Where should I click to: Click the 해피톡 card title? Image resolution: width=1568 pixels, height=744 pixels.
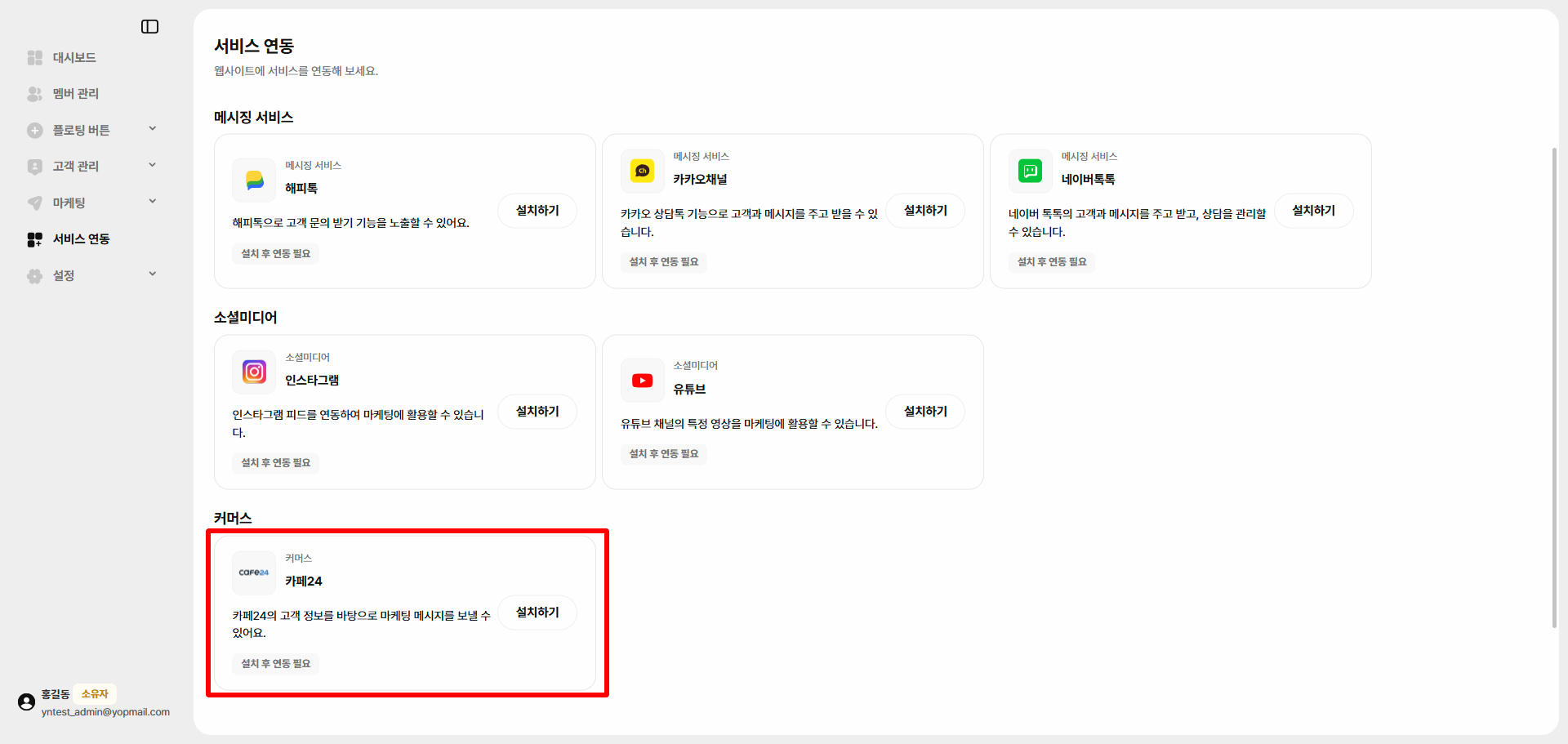coord(301,189)
